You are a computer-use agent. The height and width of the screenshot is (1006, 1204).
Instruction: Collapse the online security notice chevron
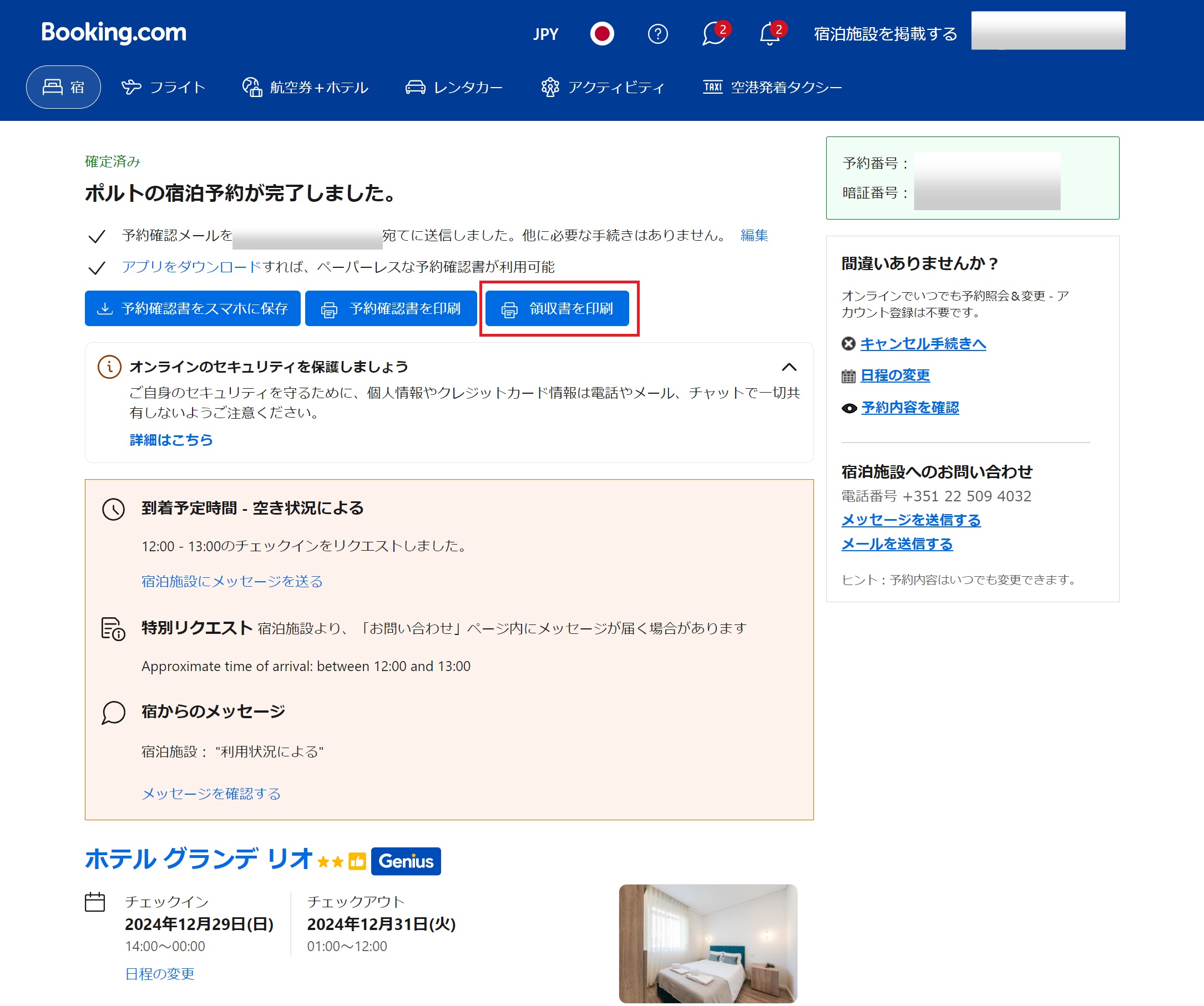pyautogui.click(x=790, y=367)
